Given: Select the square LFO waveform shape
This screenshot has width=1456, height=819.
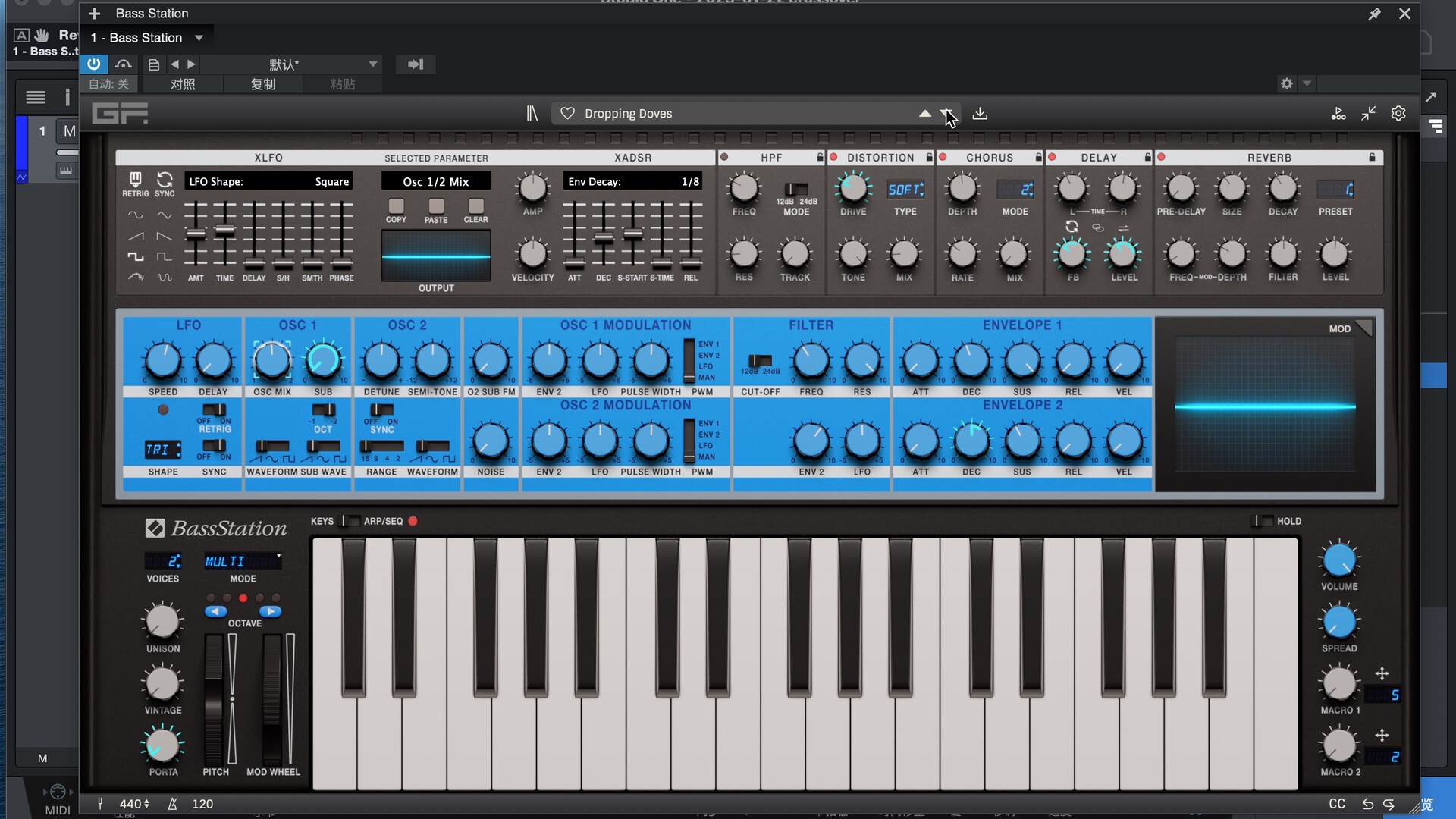Looking at the screenshot, I should pos(135,257).
